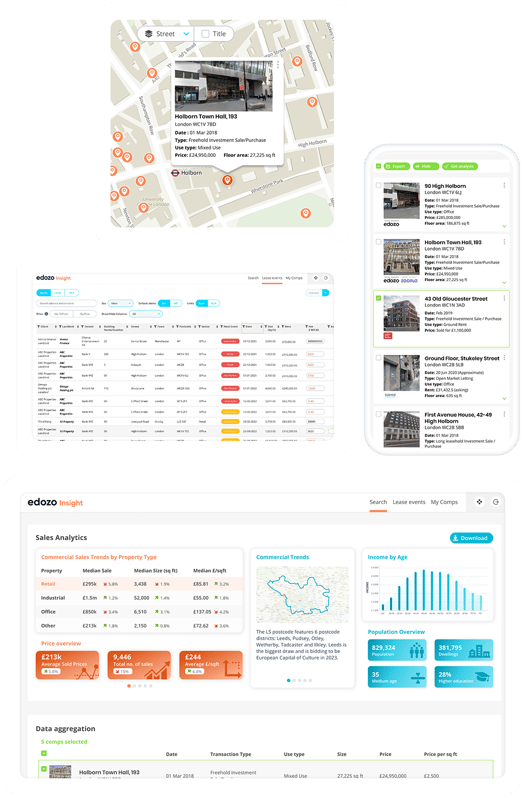Switch to the Lease events tab
Viewport: 525px width, 798px height.
tap(409, 502)
